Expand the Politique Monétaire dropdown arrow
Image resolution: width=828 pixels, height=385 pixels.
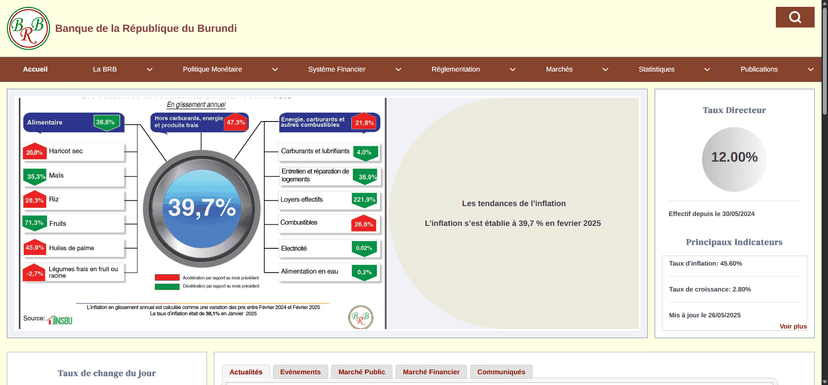pyautogui.click(x=275, y=69)
